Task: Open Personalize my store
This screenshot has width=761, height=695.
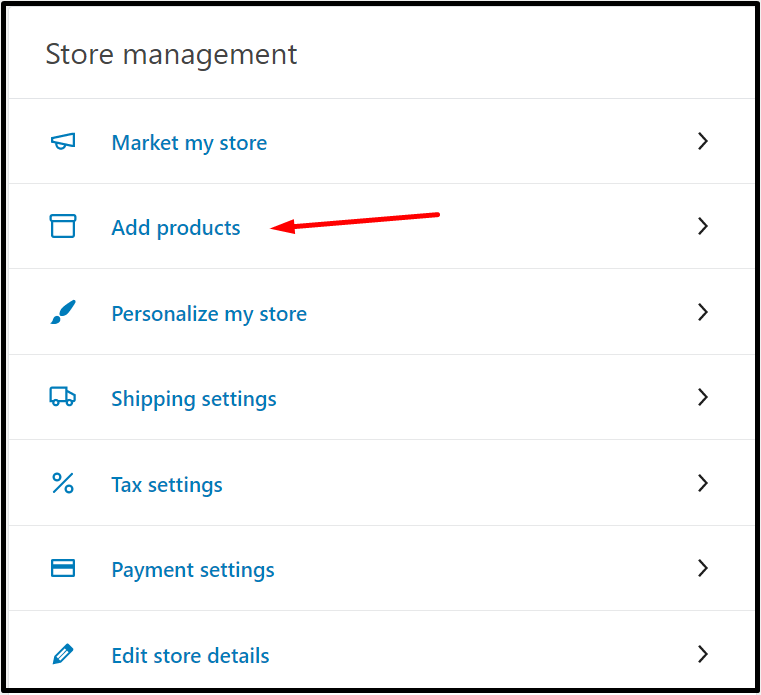Action: pyautogui.click(x=209, y=314)
